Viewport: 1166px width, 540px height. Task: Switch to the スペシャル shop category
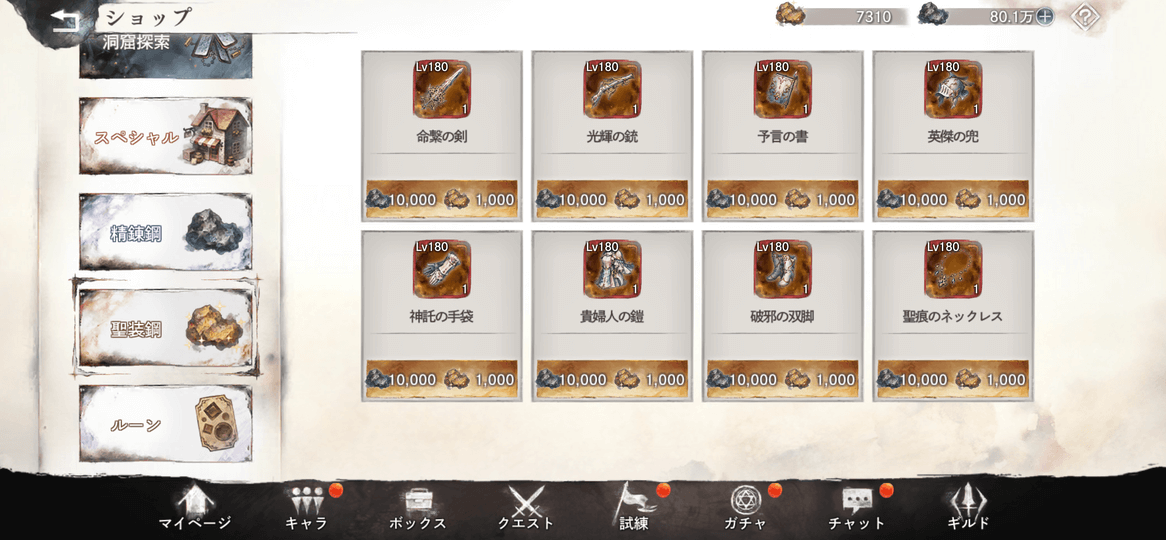166,137
